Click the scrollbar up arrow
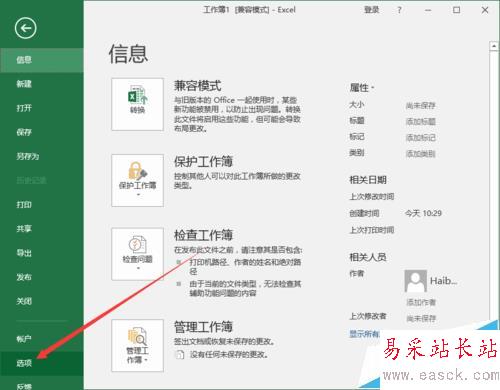The width and height of the screenshot is (500, 390). click(494, 46)
